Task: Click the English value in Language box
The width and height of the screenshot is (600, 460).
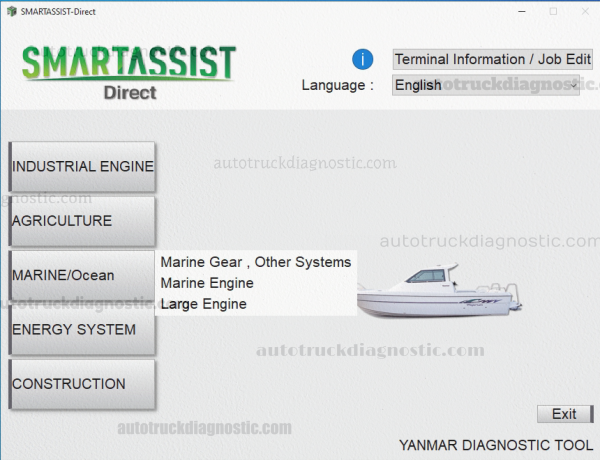Action: [x=419, y=85]
